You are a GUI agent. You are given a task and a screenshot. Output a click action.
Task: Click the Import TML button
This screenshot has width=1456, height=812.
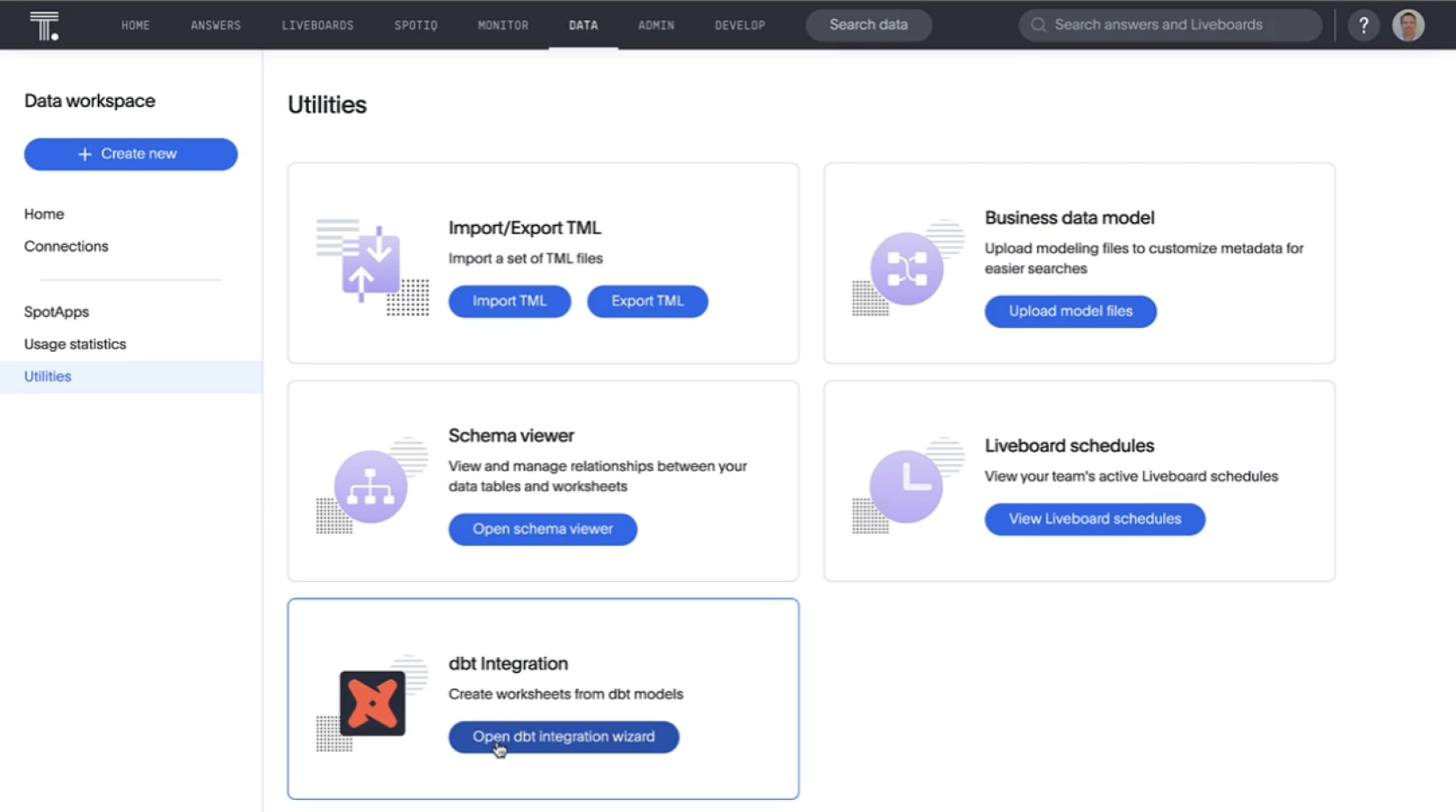[509, 301]
